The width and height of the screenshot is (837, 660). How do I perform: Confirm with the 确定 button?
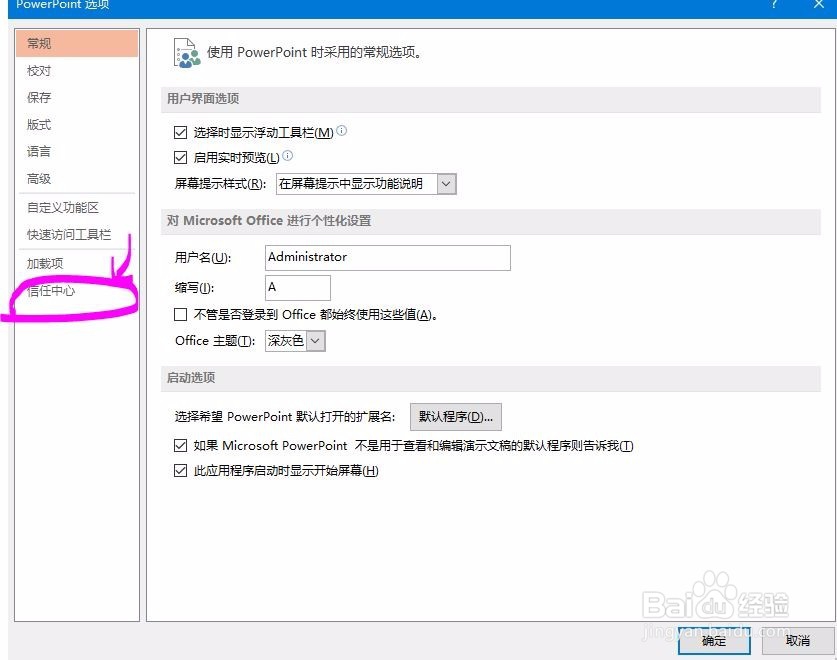(714, 640)
